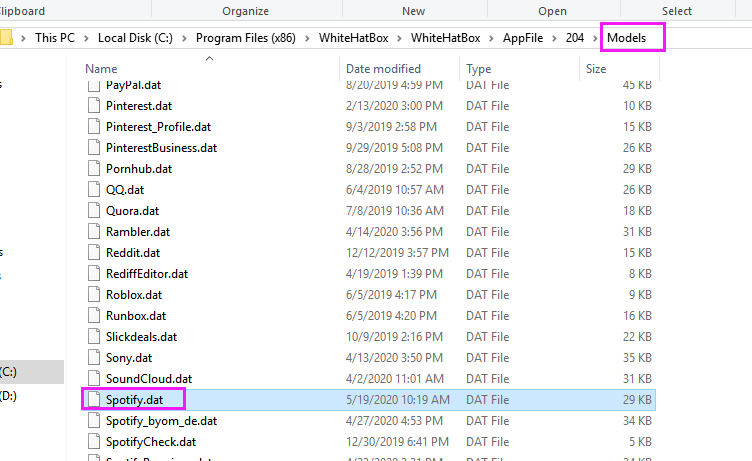The image size is (752, 461).
Task: Select the Reddit.dat file icon
Action: pos(93,253)
